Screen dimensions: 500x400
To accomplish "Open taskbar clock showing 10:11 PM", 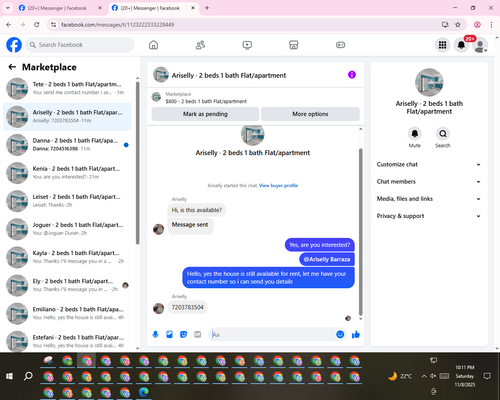I will click(465, 376).
